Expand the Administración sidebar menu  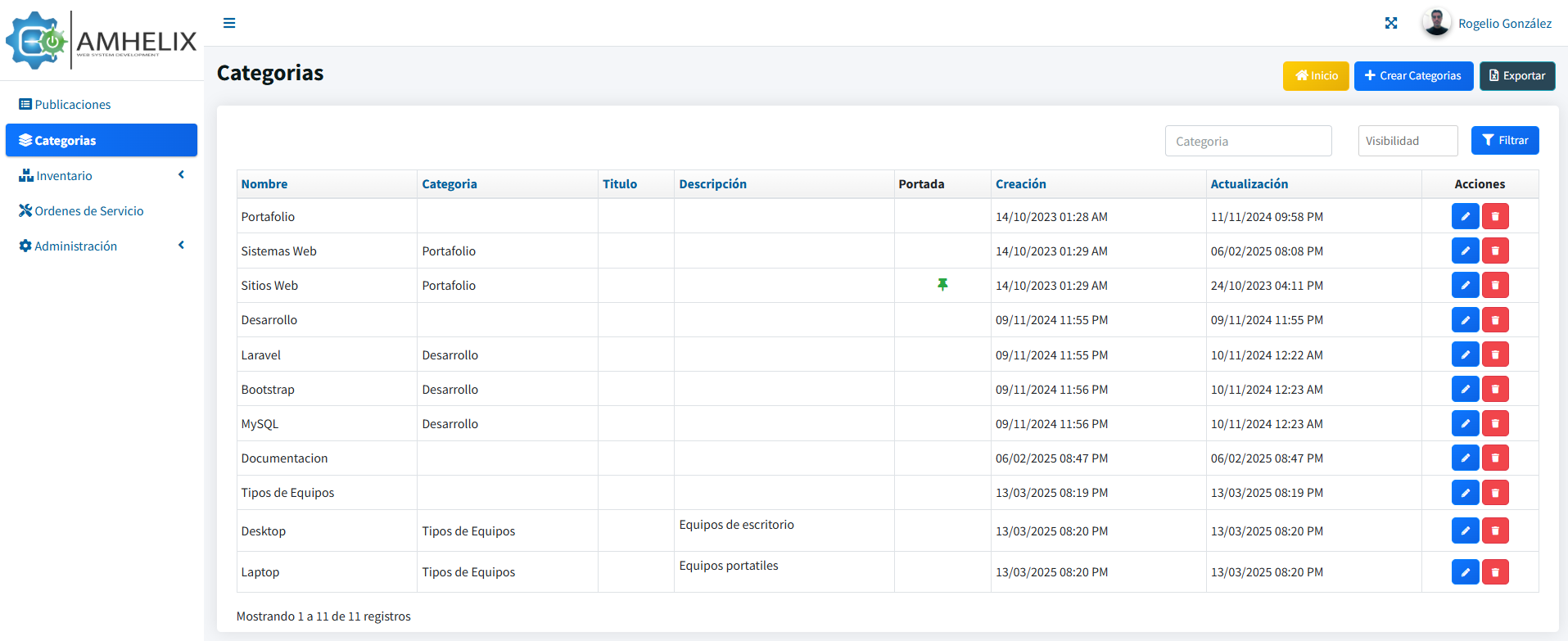[x=101, y=246]
